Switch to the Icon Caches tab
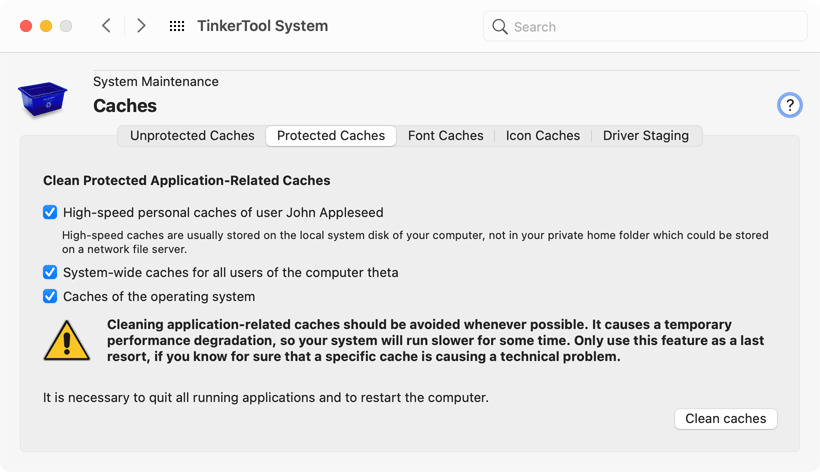Image resolution: width=820 pixels, height=472 pixels. point(543,135)
